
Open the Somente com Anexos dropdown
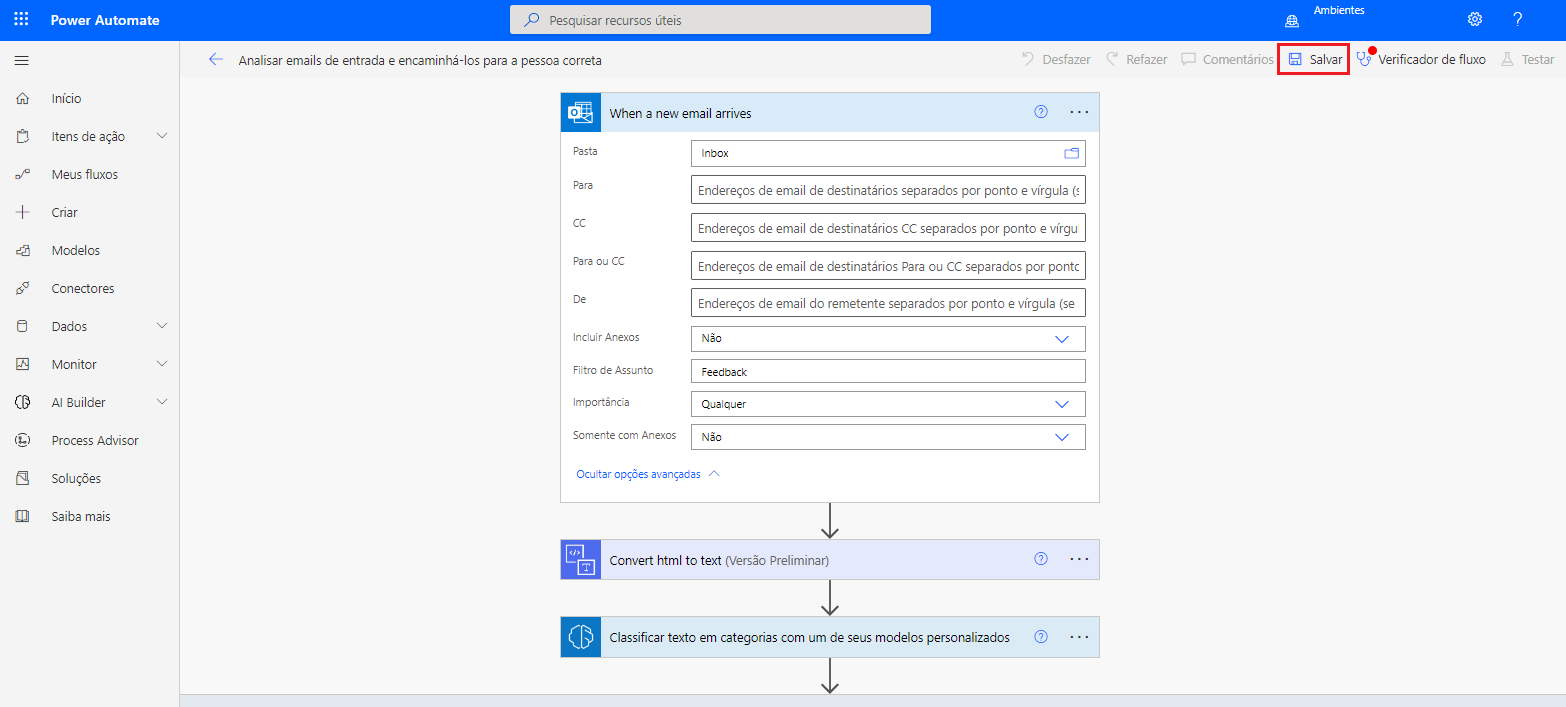click(888, 437)
